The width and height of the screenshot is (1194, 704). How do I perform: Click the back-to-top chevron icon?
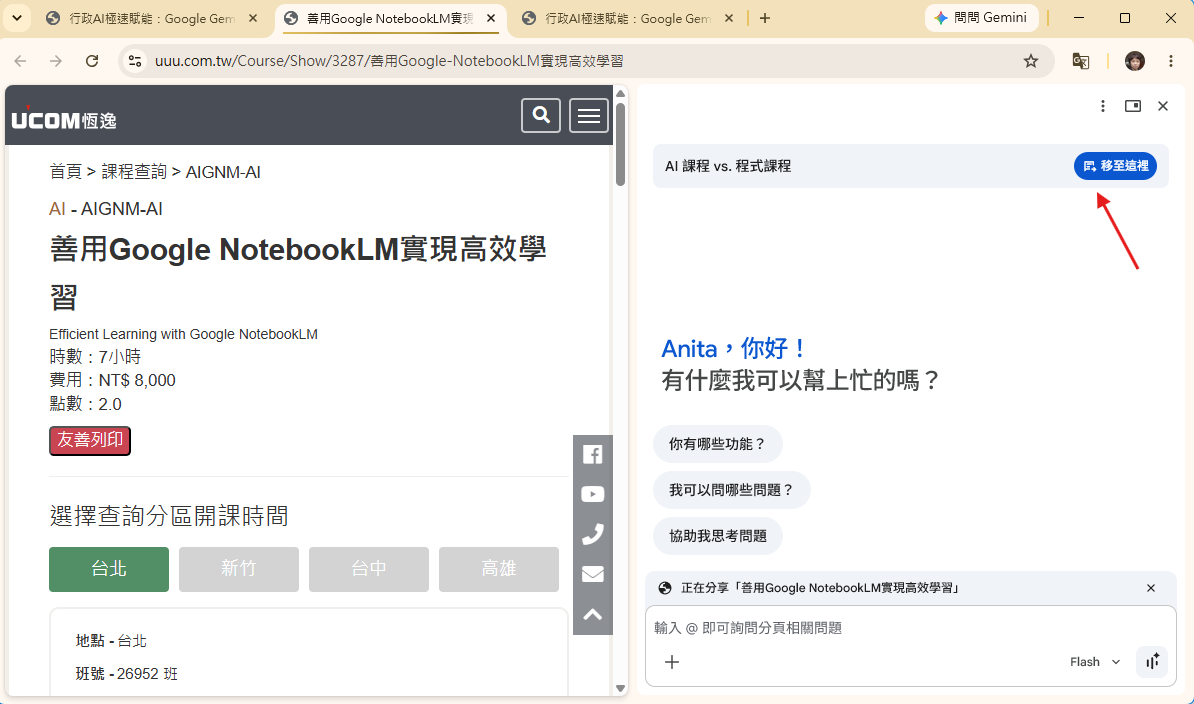click(x=592, y=614)
